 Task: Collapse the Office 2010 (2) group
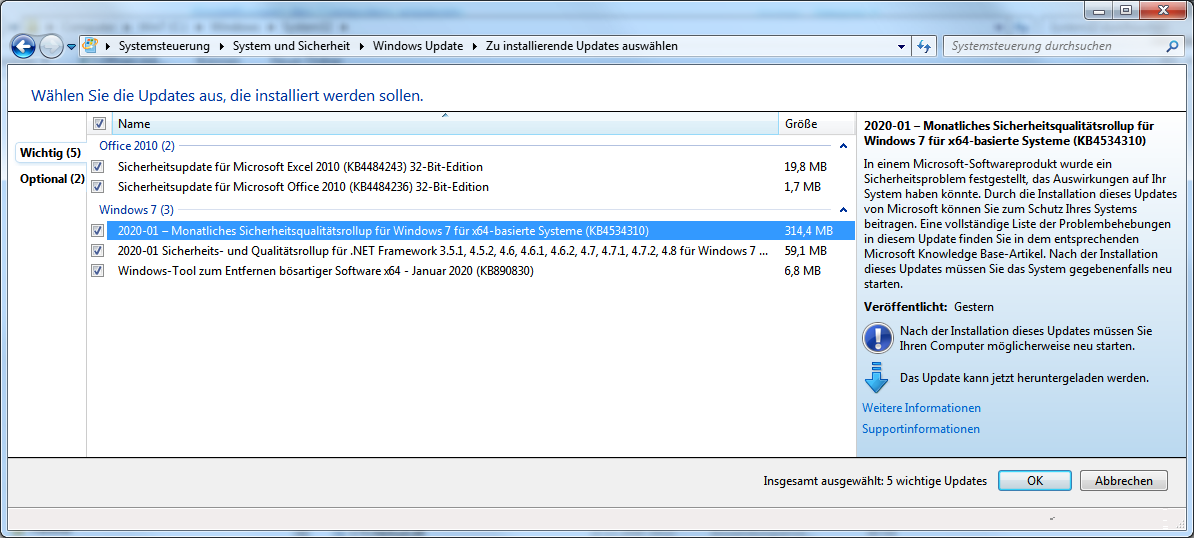(x=842, y=145)
